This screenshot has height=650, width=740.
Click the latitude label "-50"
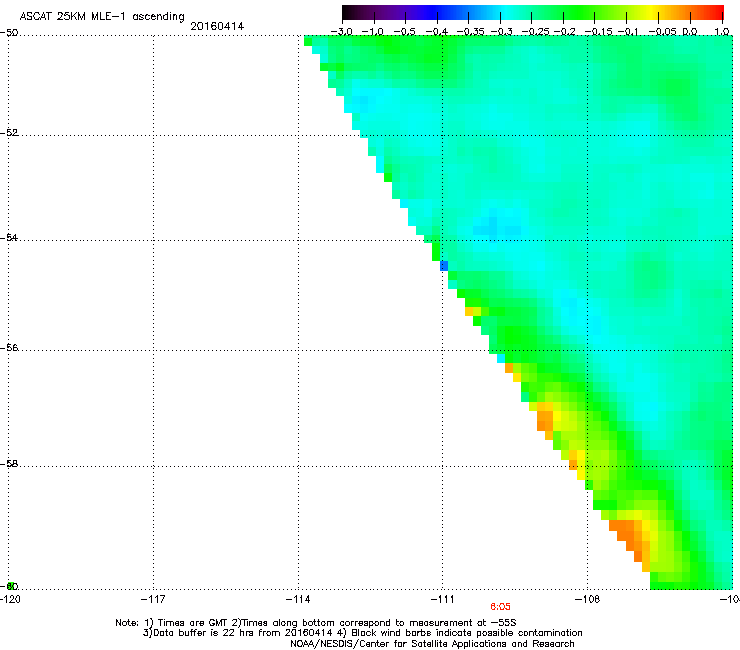coord(9,33)
